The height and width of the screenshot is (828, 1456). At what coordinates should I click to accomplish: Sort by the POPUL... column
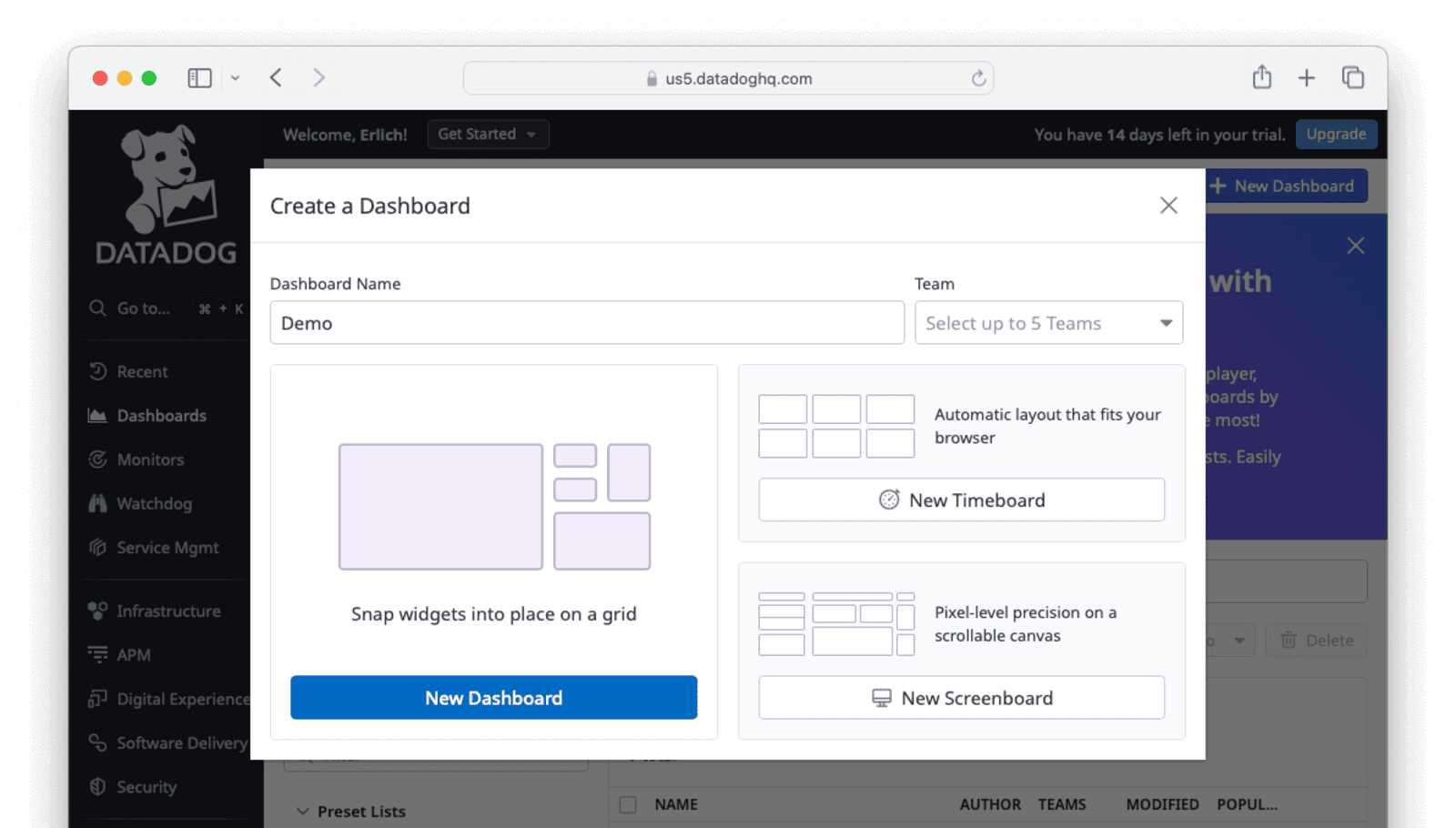pos(1247,804)
